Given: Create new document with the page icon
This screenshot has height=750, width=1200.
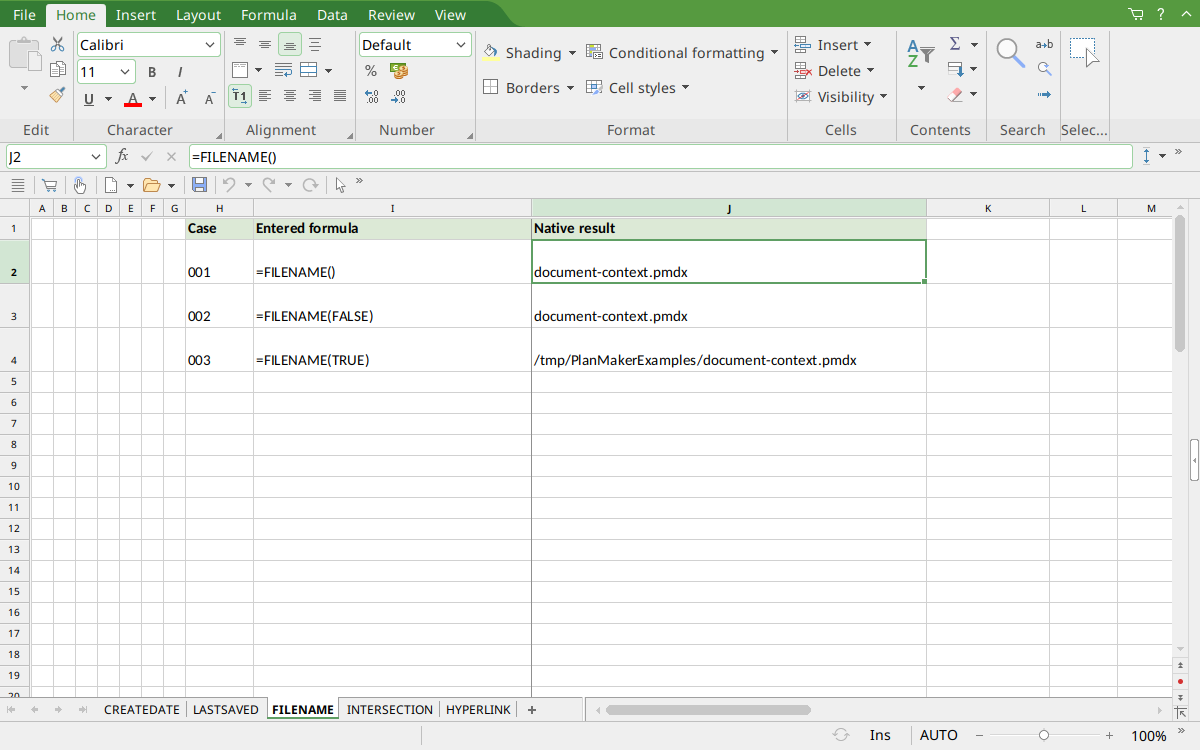Looking at the screenshot, I should point(111,185).
